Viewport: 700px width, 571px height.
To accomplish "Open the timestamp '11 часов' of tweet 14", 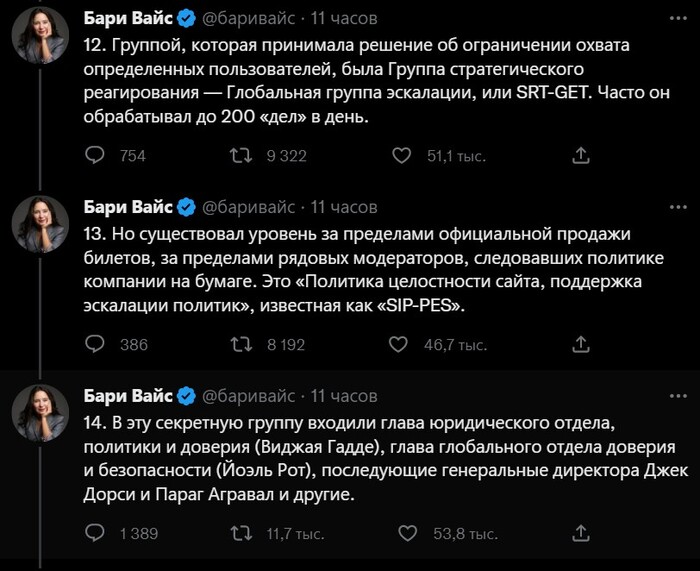I will (x=344, y=396).
